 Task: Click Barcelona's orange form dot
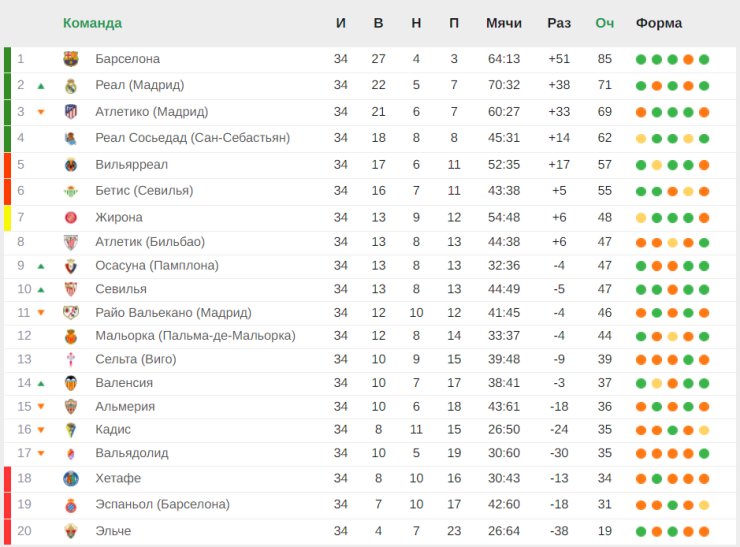coord(688,59)
